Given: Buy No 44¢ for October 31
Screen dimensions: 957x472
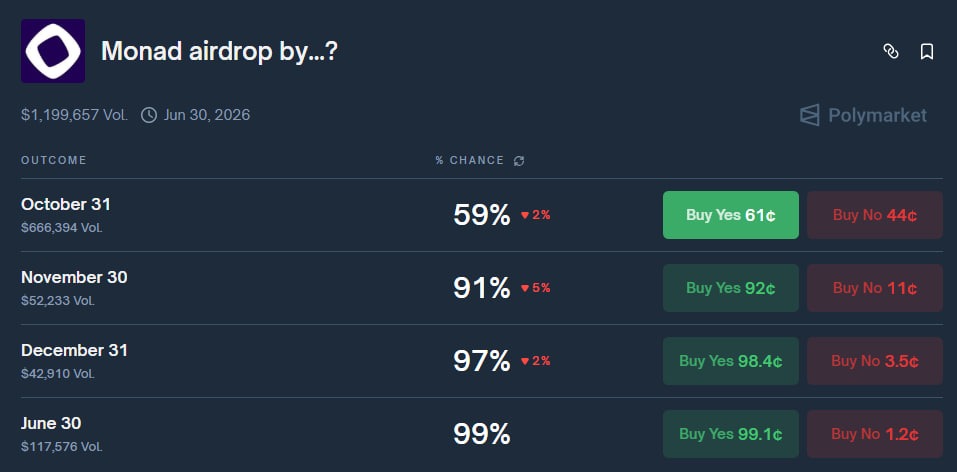Looking at the screenshot, I should (x=874, y=215).
